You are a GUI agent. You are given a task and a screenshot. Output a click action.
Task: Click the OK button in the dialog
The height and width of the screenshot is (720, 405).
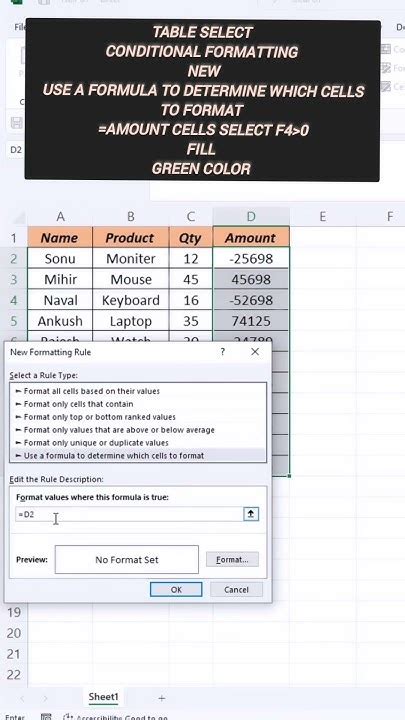(176, 590)
